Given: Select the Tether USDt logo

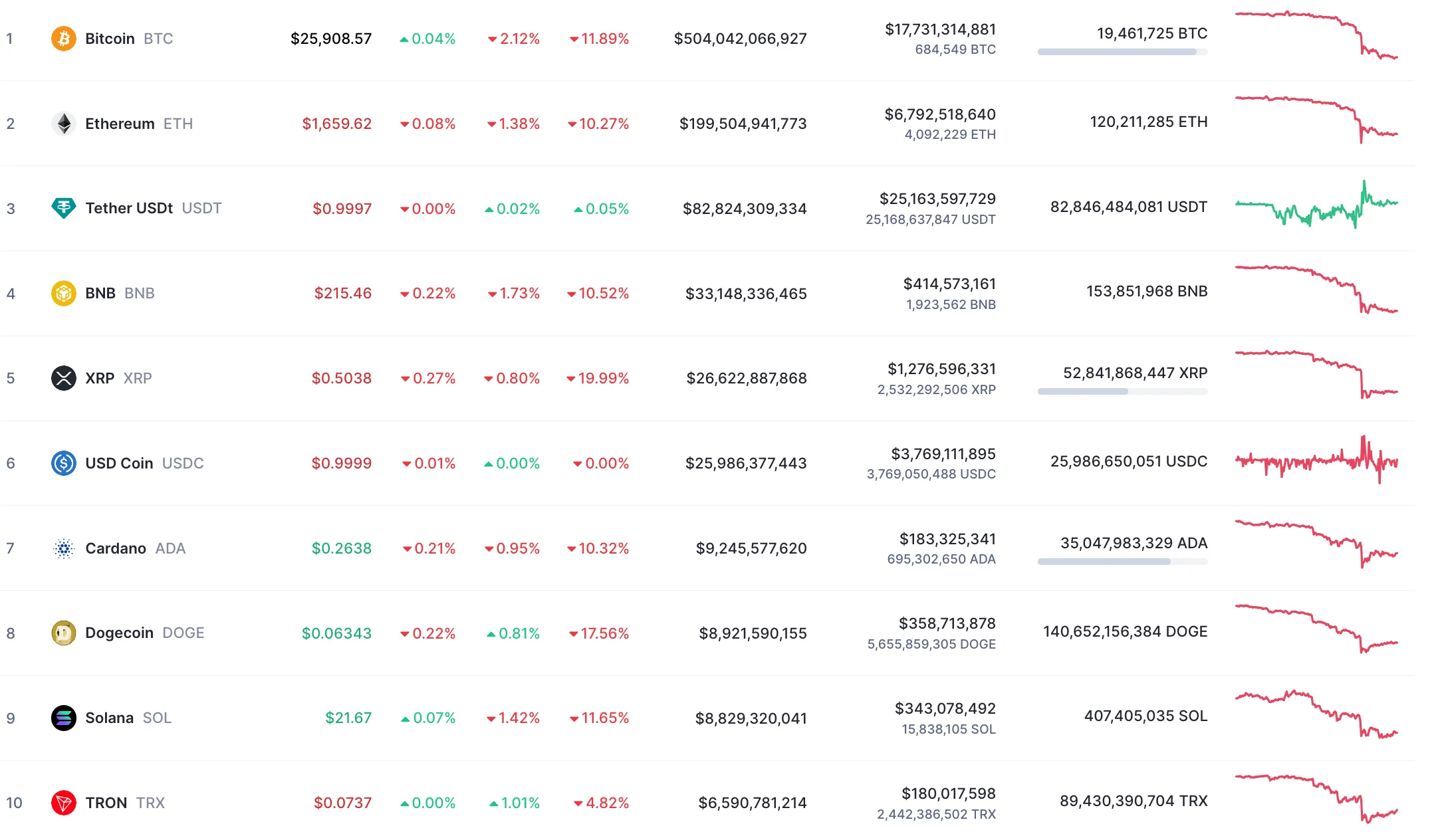Looking at the screenshot, I should pos(63,208).
